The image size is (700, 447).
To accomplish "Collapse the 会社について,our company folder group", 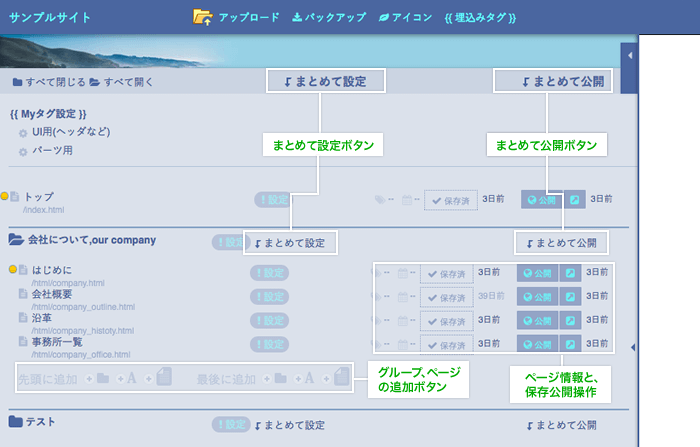I will [16, 240].
